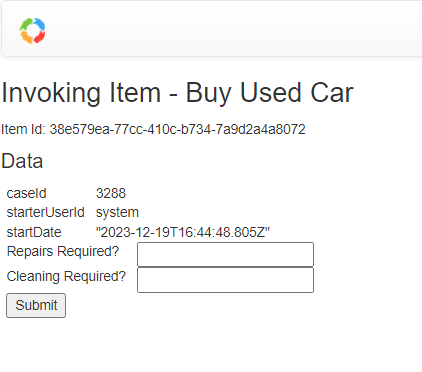Click the 'Invoking Item' heading text

tap(81, 93)
